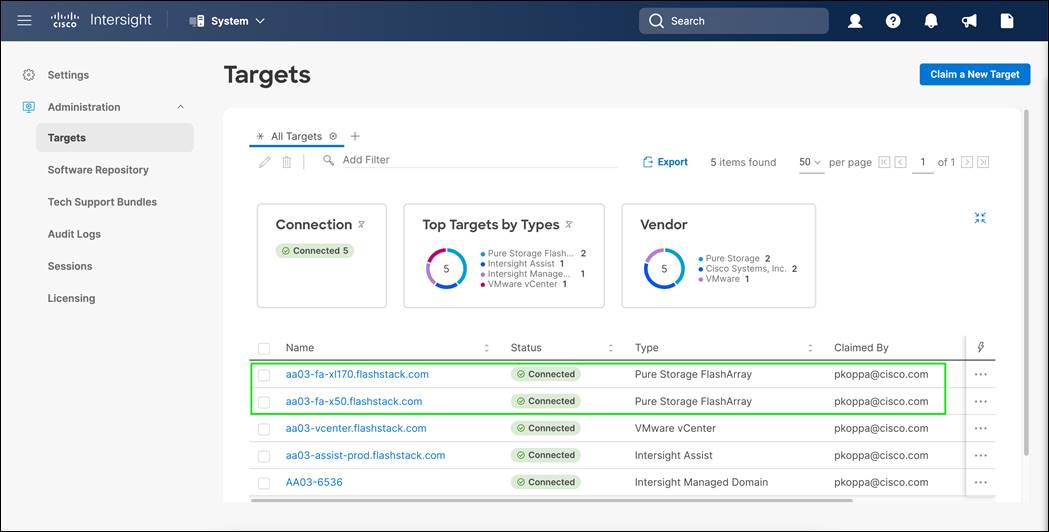Open aa03-vcenter.flashstack.com target link
This screenshot has width=1049, height=532.
(356, 428)
